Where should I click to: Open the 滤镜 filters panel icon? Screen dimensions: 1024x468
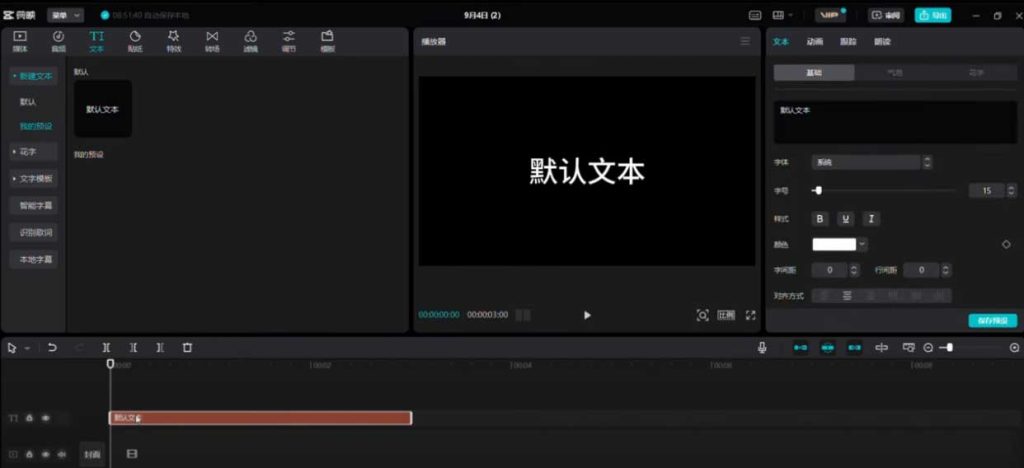click(x=251, y=41)
